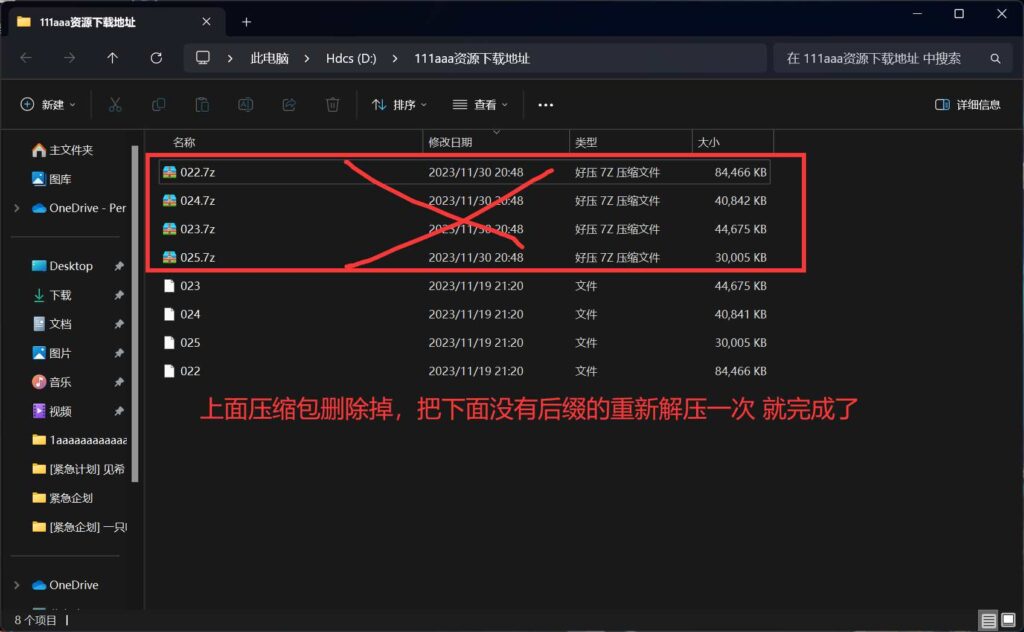Sort by the 类型 column header
The image size is (1024, 632).
(586, 142)
